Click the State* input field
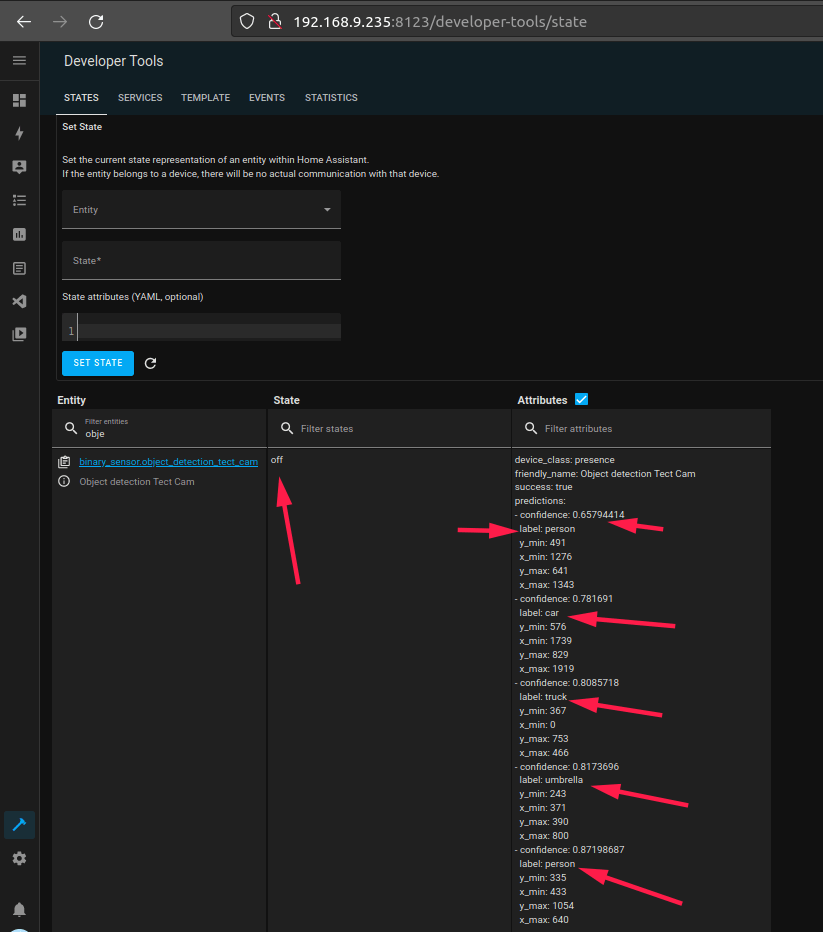The image size is (823, 932). click(x=201, y=260)
